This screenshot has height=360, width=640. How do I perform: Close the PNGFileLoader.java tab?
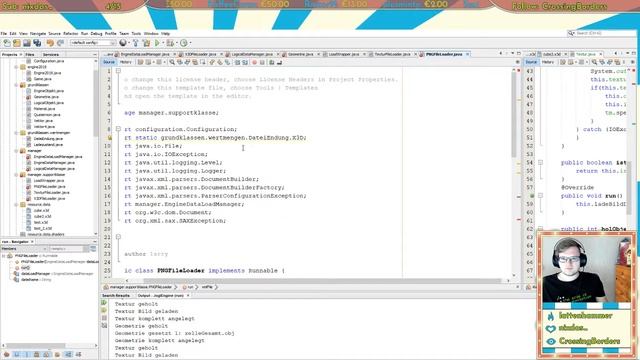(468, 54)
